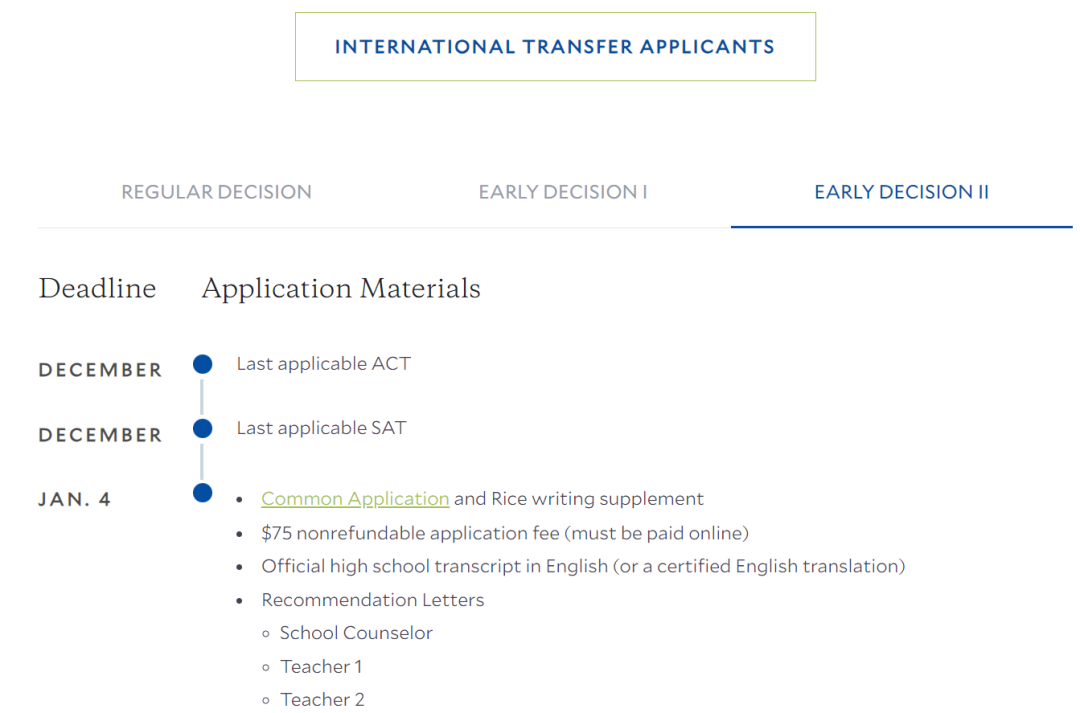Click the $75 nonrefundable application fee item
Screen dimensions: 1080x713
pos(505,533)
